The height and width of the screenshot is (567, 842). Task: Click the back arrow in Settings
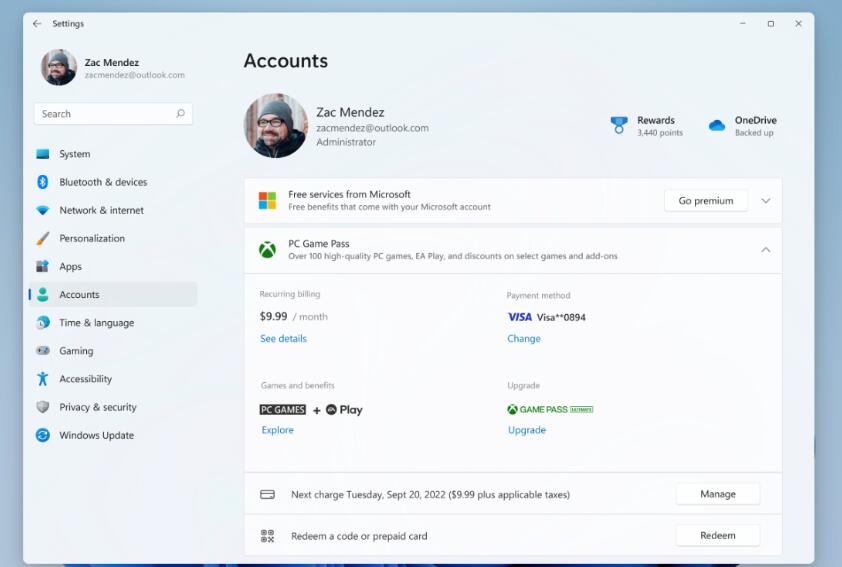(x=37, y=24)
